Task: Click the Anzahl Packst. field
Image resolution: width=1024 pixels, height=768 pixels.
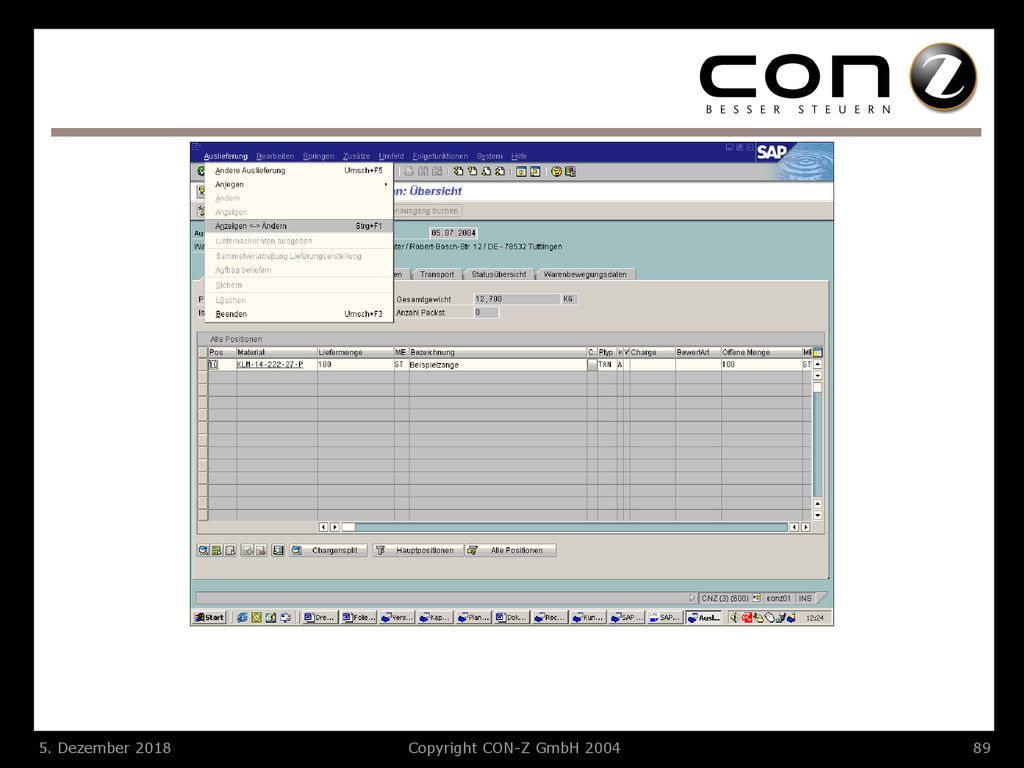Action: pos(486,313)
